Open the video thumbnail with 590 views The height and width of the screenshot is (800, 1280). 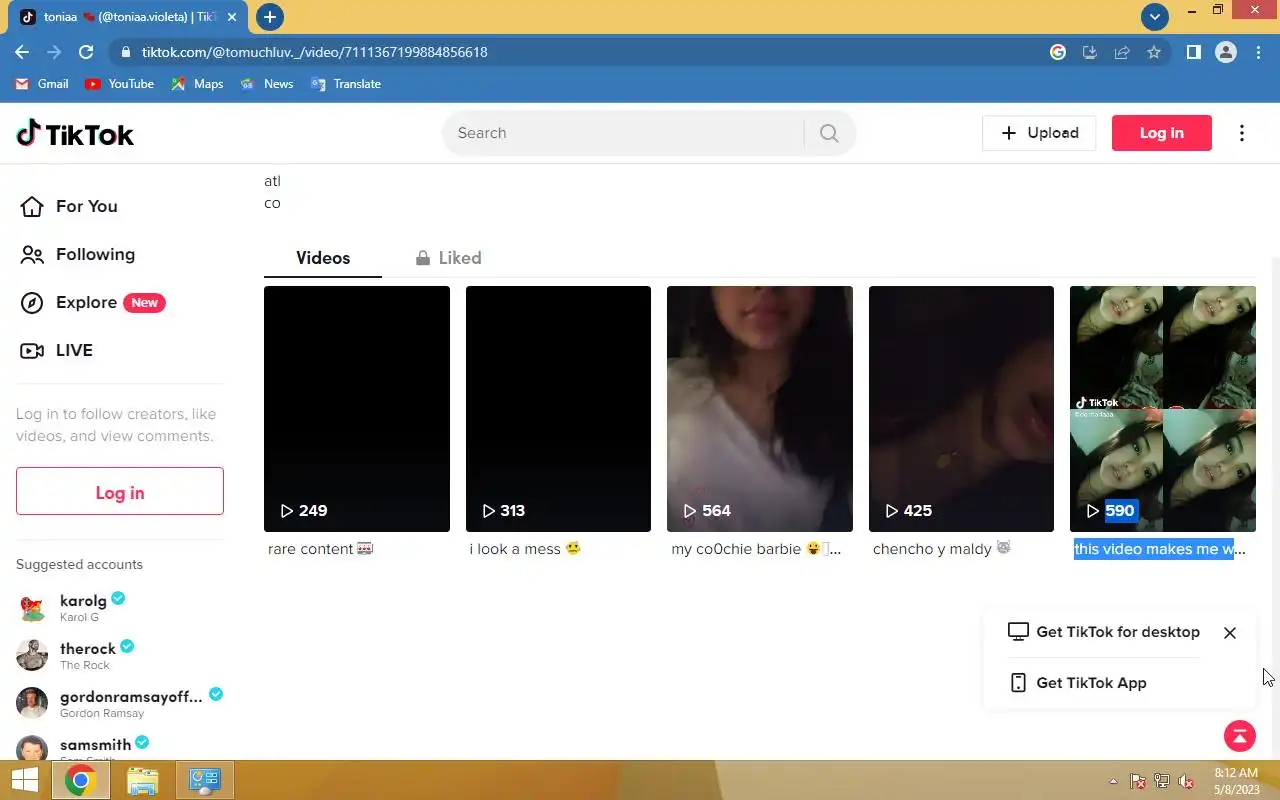click(x=1163, y=409)
